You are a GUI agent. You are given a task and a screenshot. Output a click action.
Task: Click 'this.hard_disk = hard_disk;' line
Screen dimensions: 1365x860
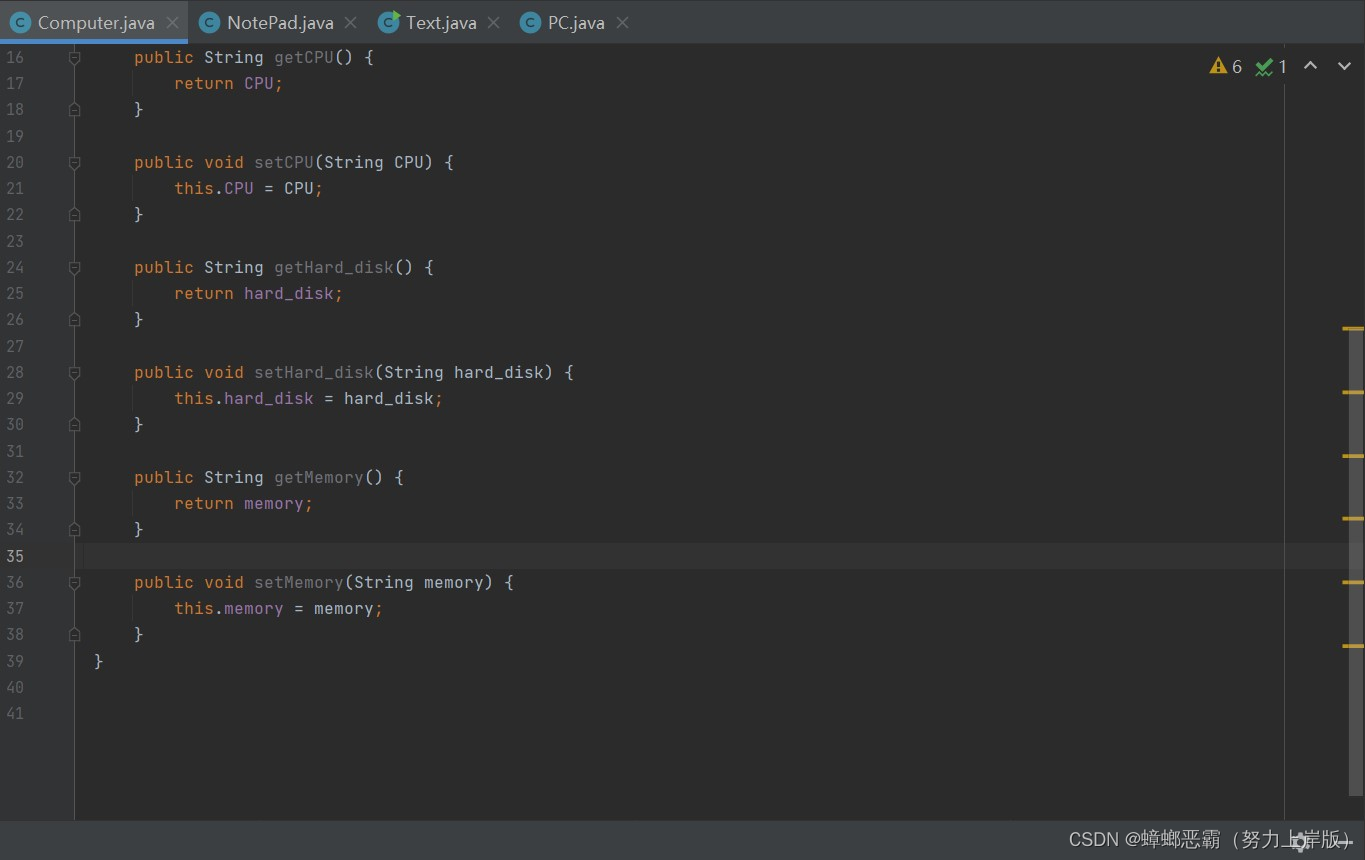(x=309, y=398)
